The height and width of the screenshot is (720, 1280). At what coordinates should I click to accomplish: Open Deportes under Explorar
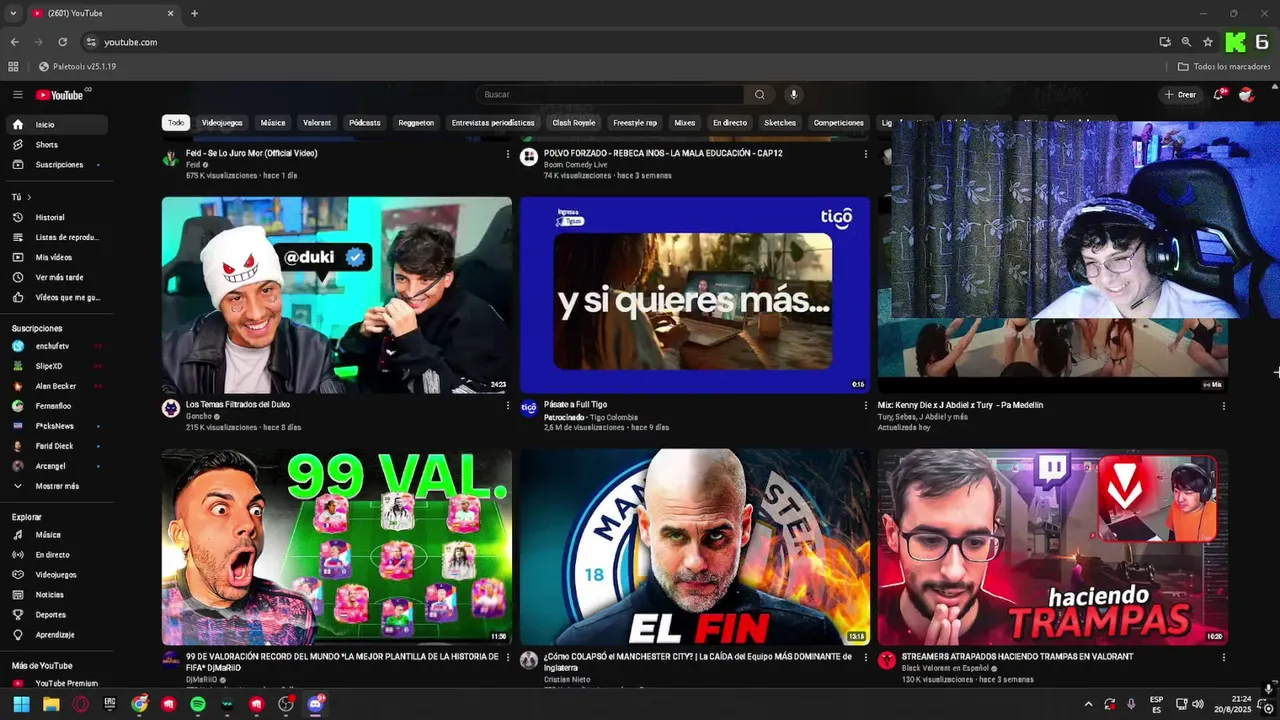[57, 615]
